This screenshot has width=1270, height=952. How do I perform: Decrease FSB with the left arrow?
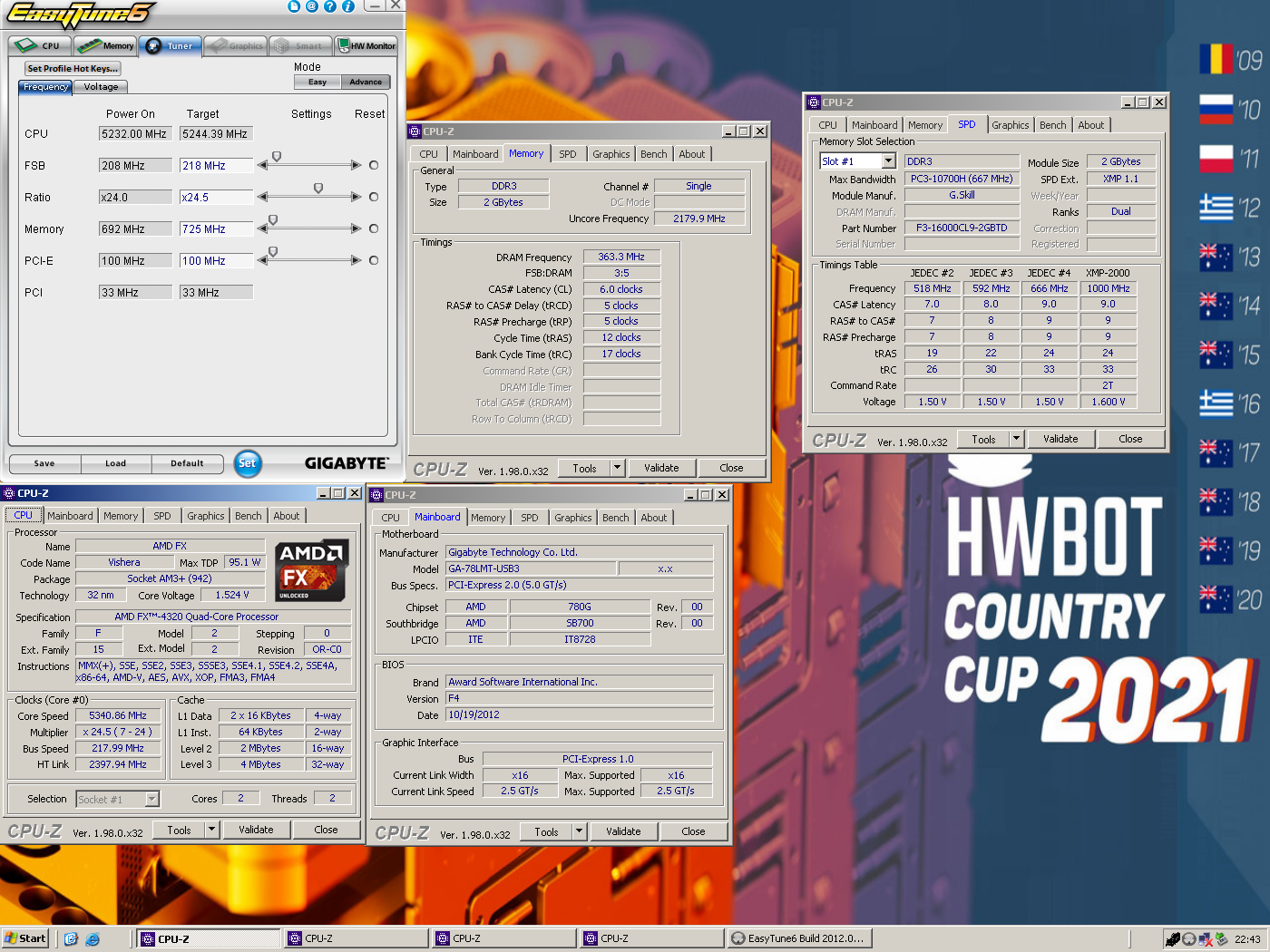point(262,165)
